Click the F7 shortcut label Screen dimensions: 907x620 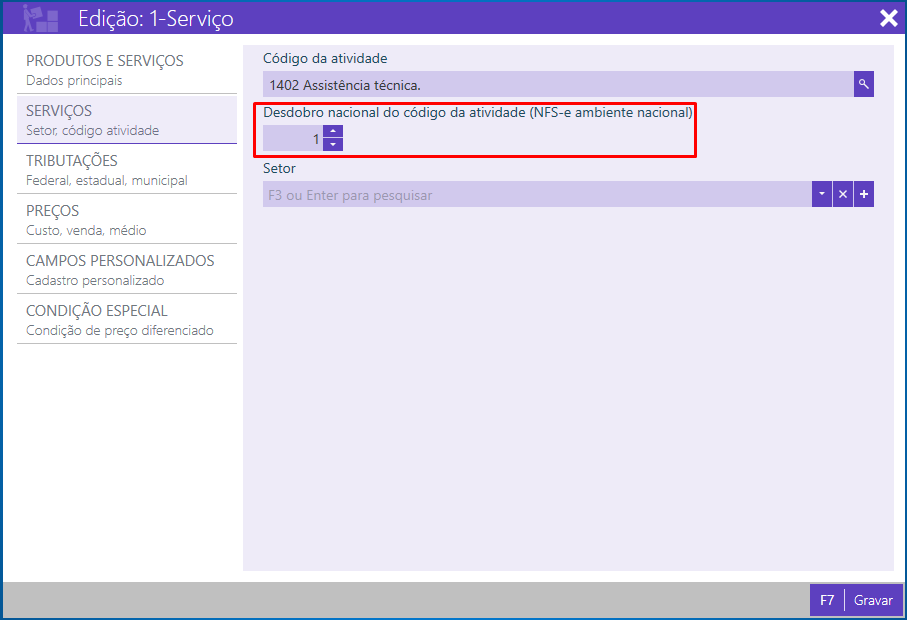point(827,600)
